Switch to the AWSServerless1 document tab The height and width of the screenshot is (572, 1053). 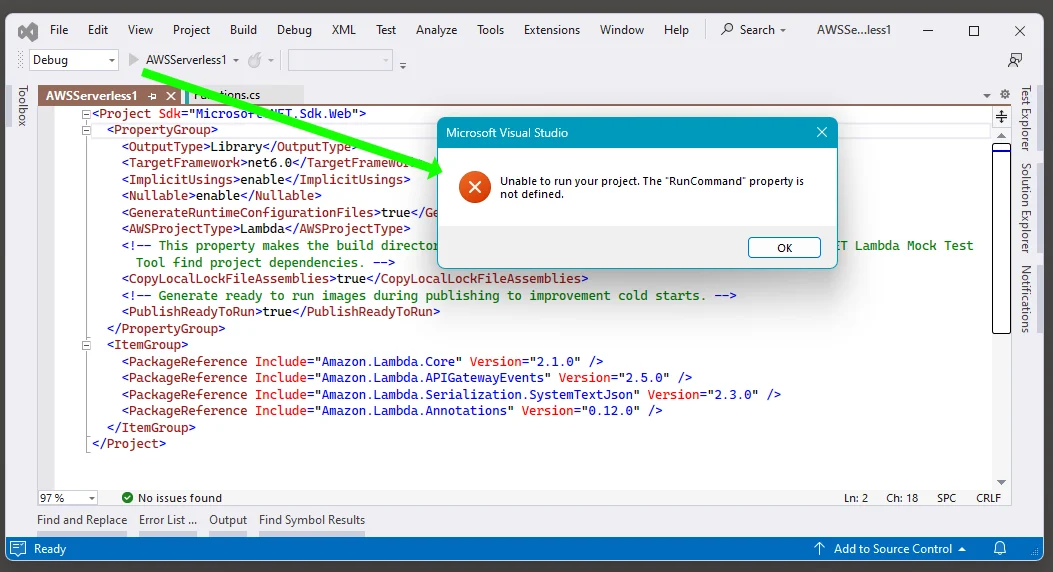(91, 96)
